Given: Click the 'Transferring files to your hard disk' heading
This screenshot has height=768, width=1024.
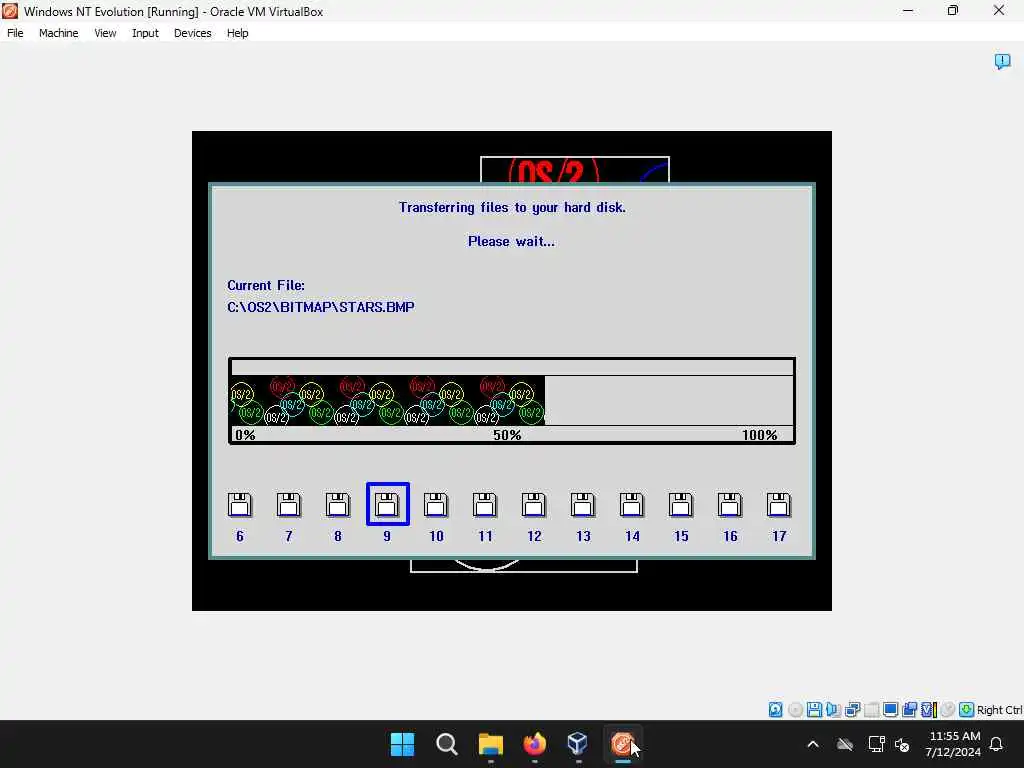Looking at the screenshot, I should pos(512,208).
